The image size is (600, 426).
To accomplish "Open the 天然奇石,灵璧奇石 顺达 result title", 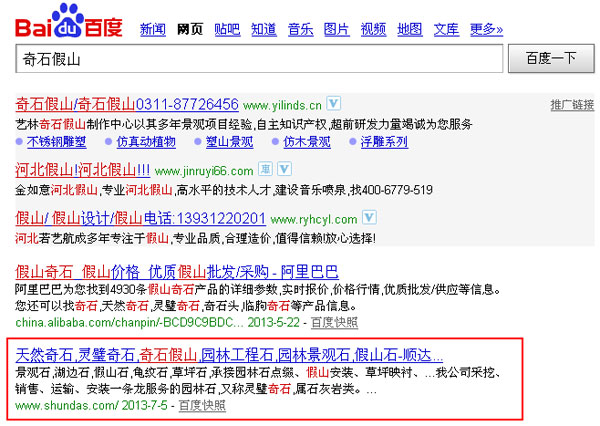I will [x=229, y=355].
